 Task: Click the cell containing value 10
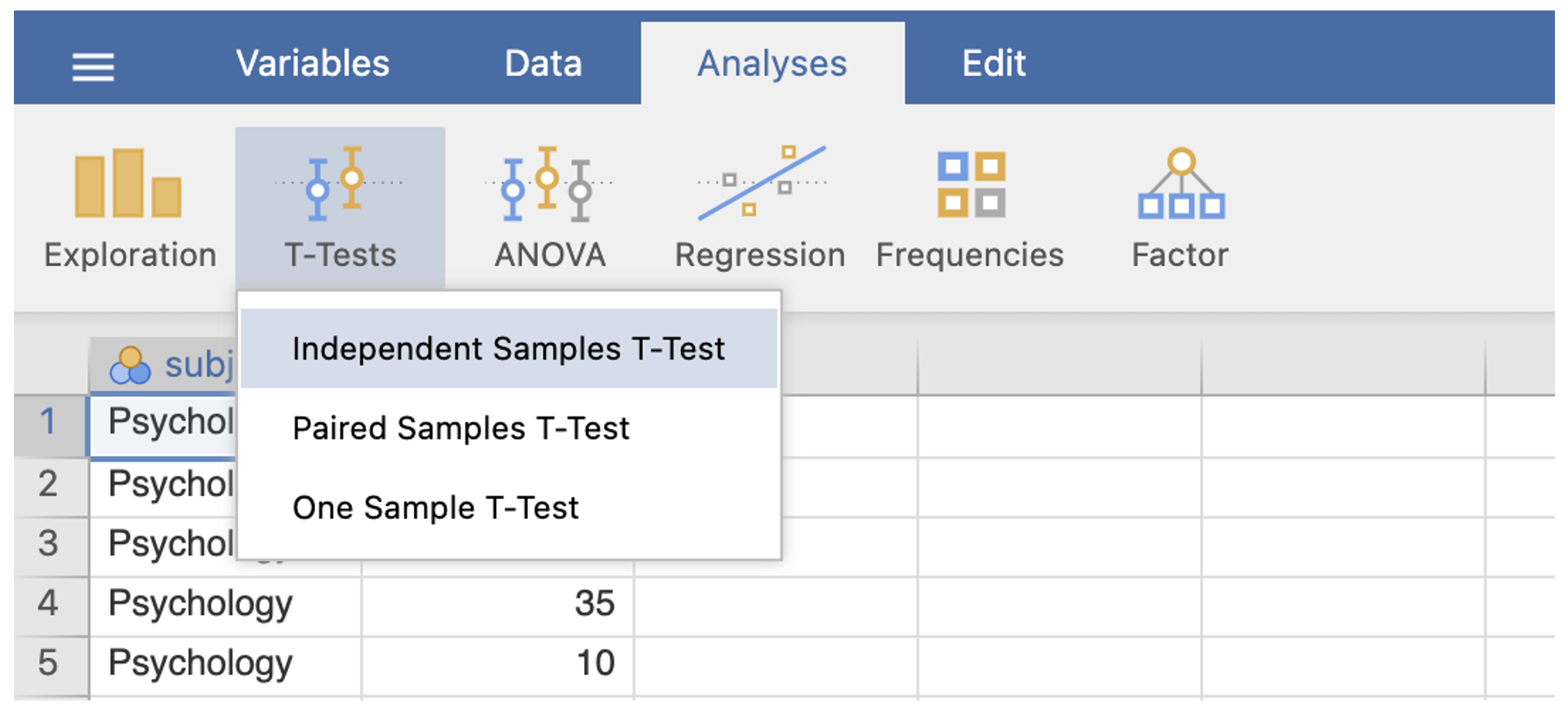[497, 664]
